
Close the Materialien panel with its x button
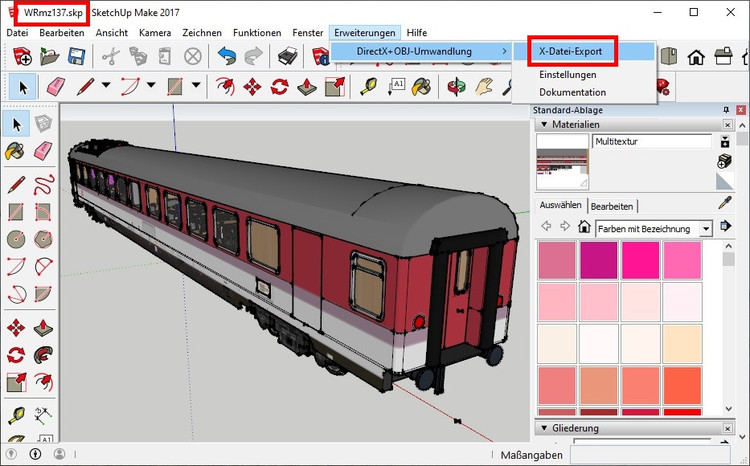pos(728,124)
